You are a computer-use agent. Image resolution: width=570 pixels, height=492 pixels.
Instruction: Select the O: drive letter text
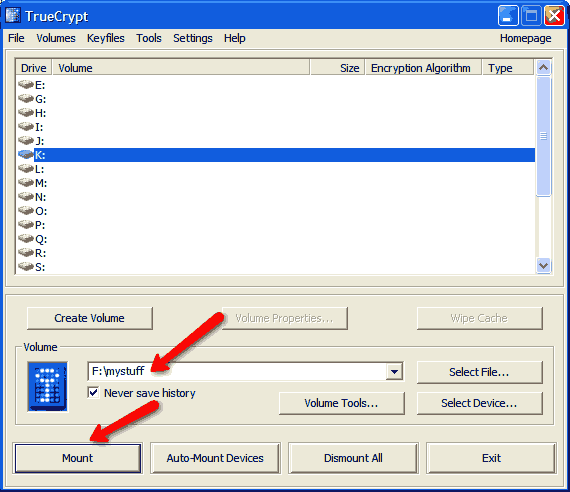pos(41,211)
